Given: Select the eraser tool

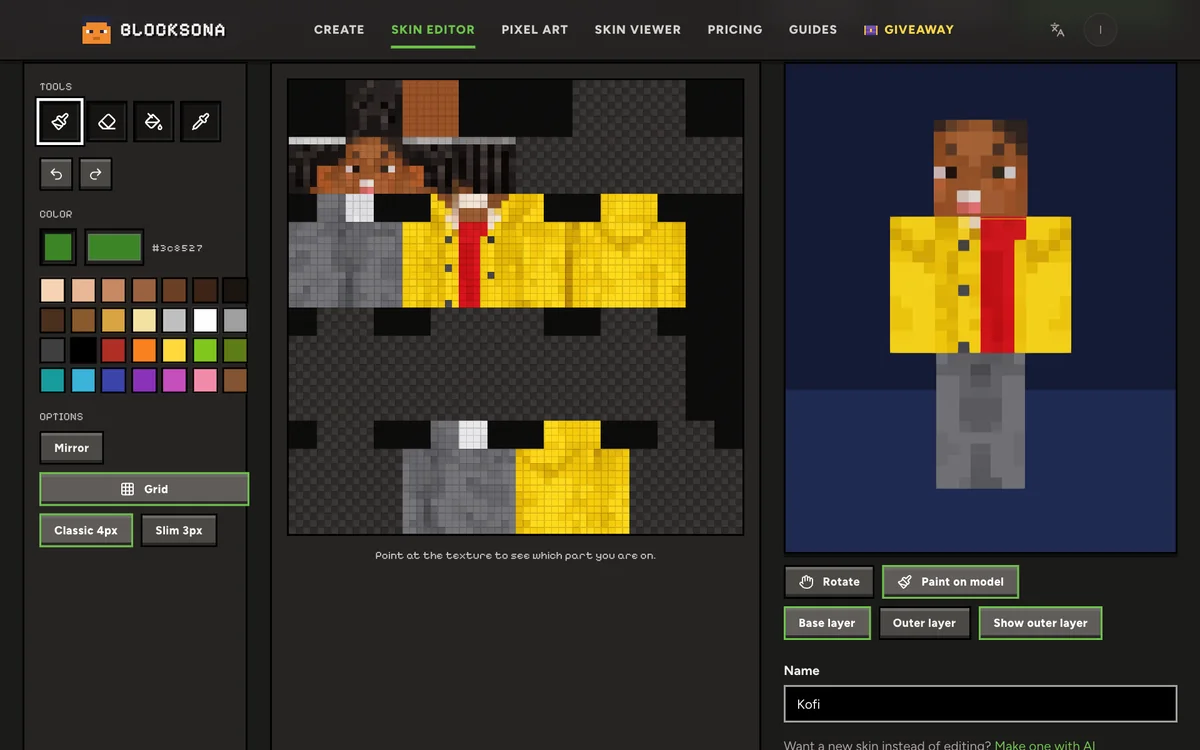Looking at the screenshot, I should tap(107, 122).
